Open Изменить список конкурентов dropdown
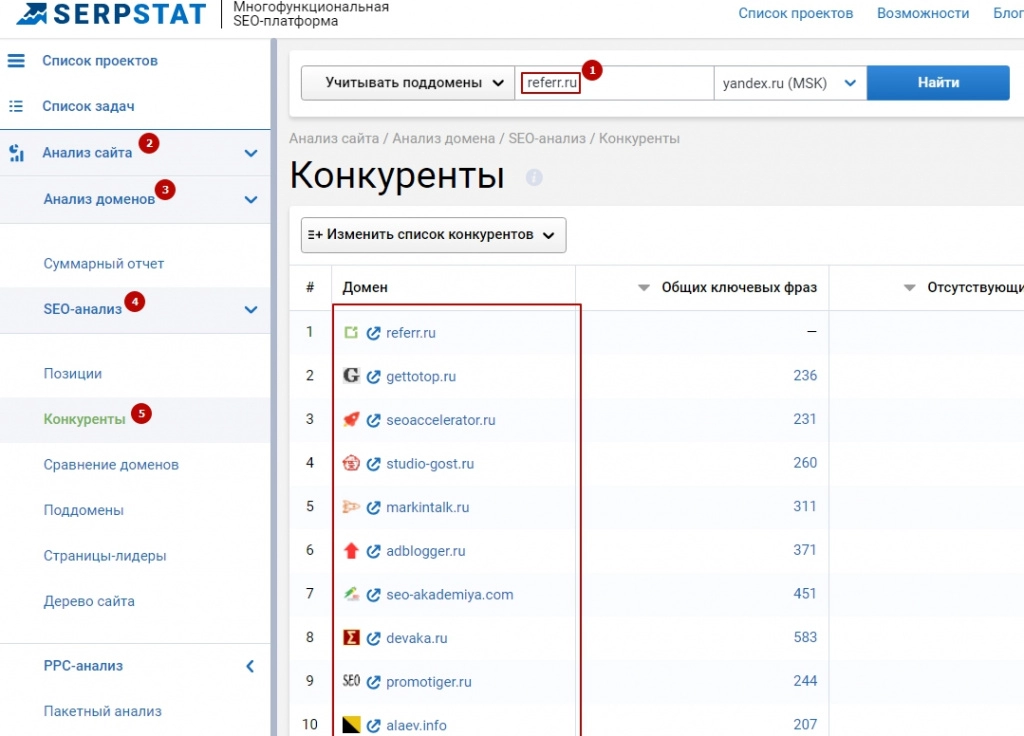Screen dimensions: 1024x736 (433, 235)
